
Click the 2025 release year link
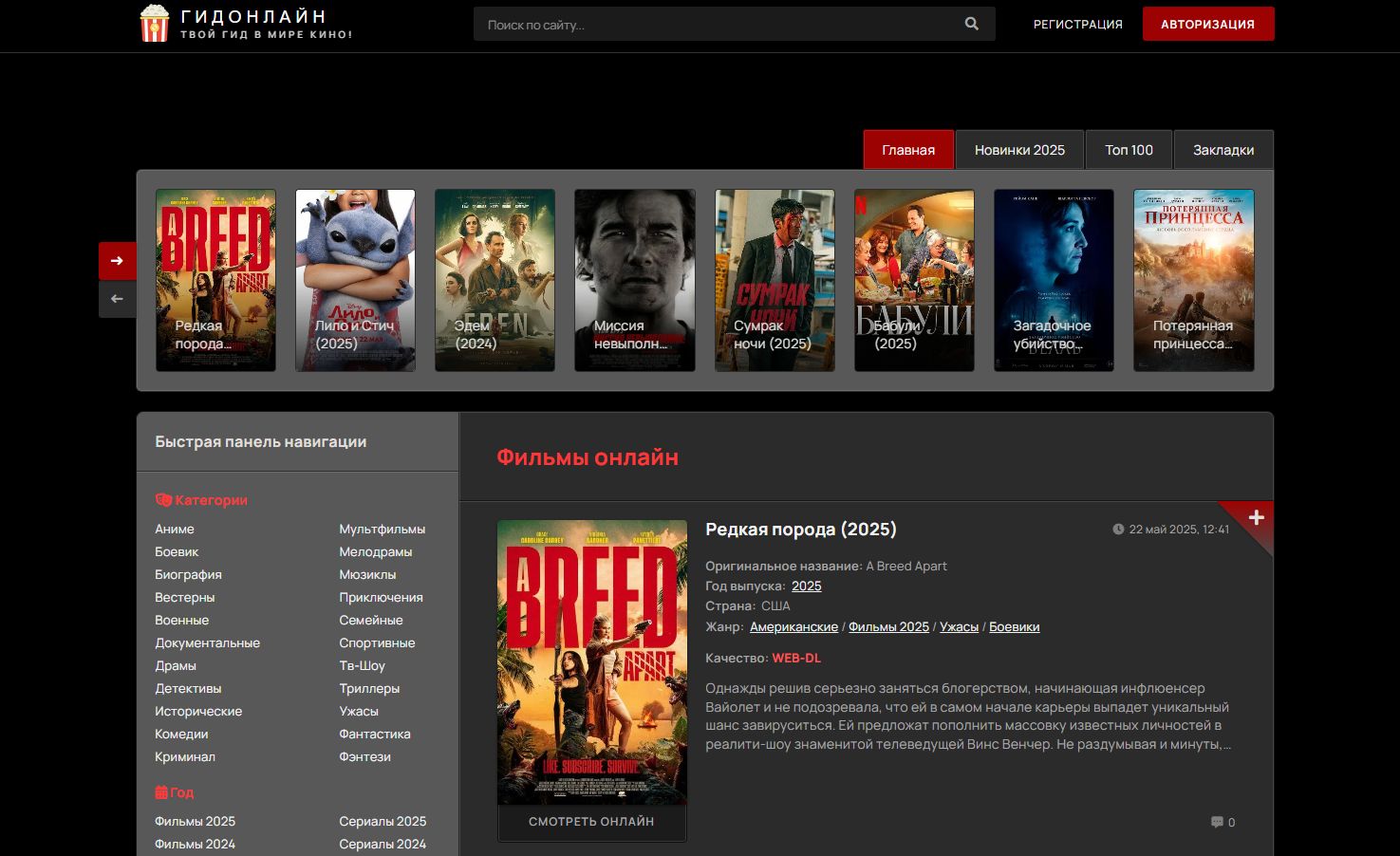click(807, 586)
